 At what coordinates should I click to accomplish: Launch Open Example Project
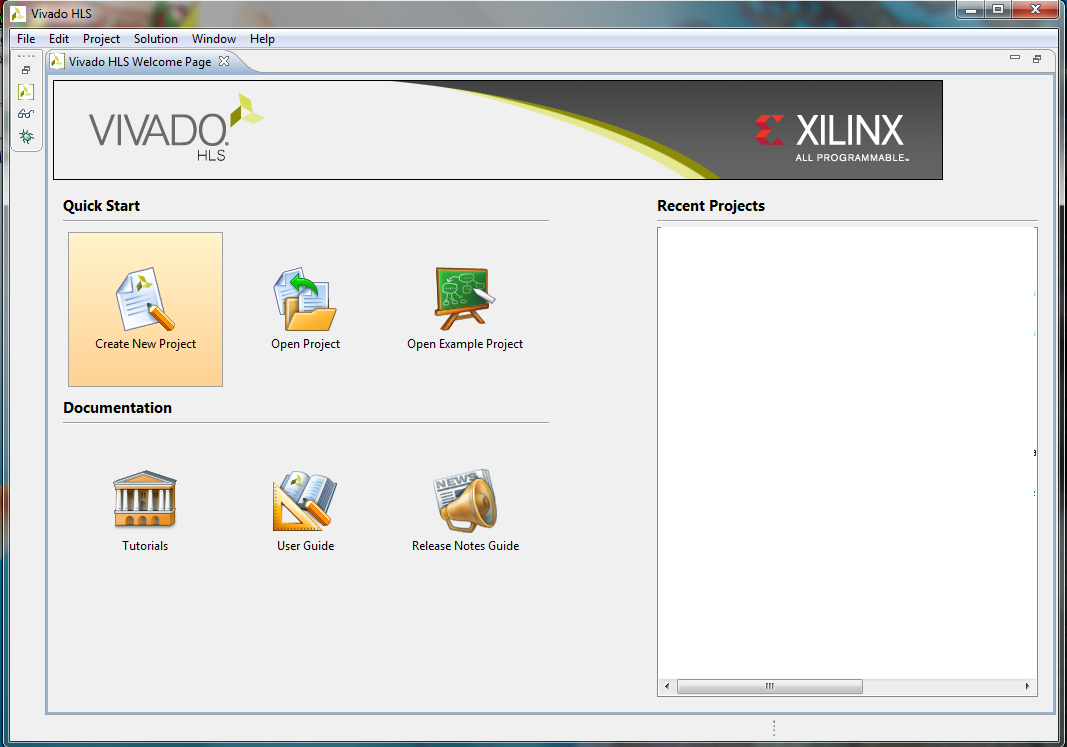click(x=465, y=309)
